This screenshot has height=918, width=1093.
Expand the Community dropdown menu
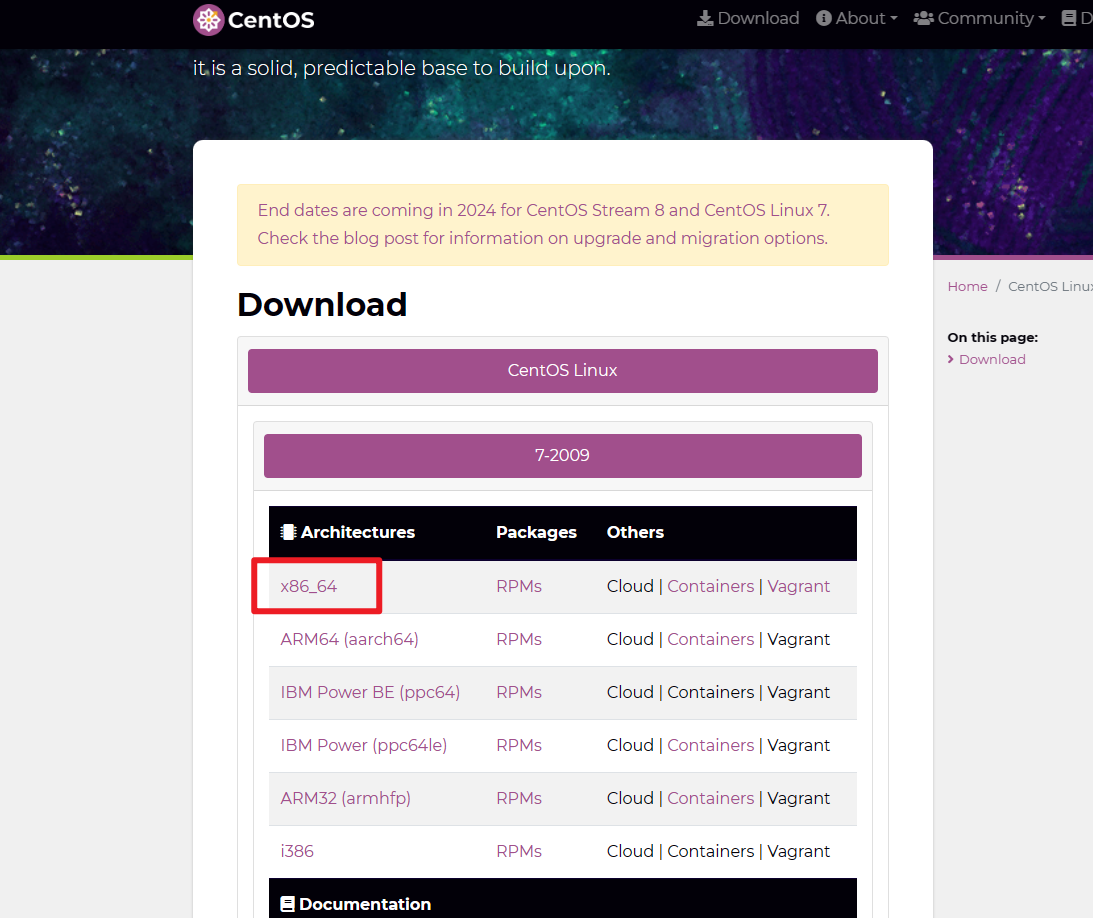coord(979,18)
